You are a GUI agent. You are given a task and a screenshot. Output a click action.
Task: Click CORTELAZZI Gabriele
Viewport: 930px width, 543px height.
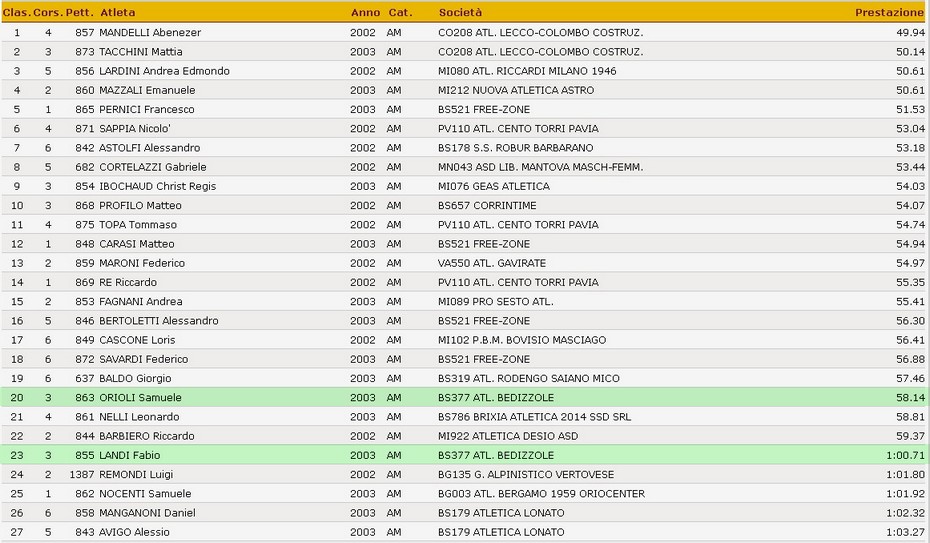coord(153,167)
